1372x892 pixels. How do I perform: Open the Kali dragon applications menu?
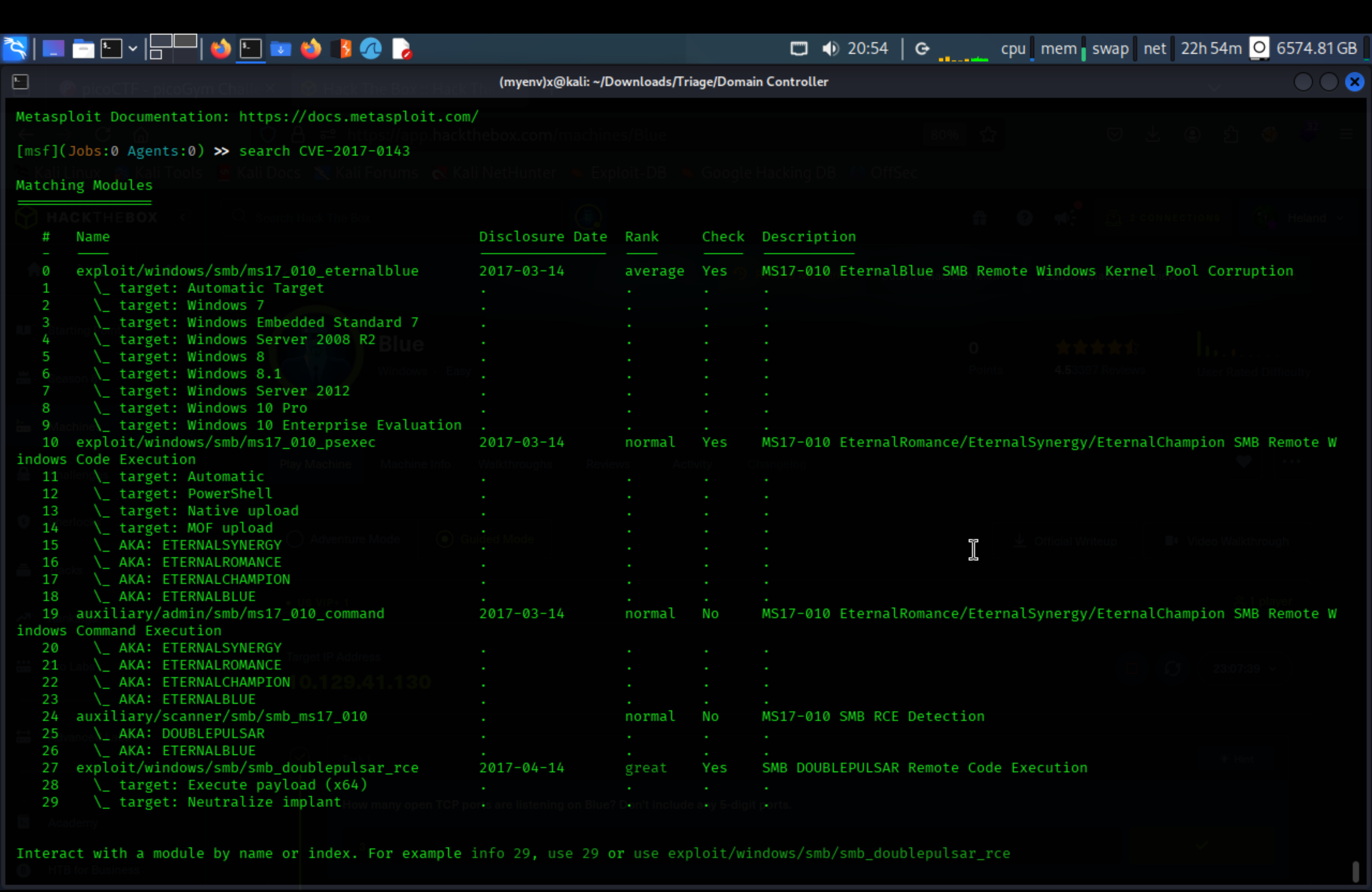(x=15, y=49)
